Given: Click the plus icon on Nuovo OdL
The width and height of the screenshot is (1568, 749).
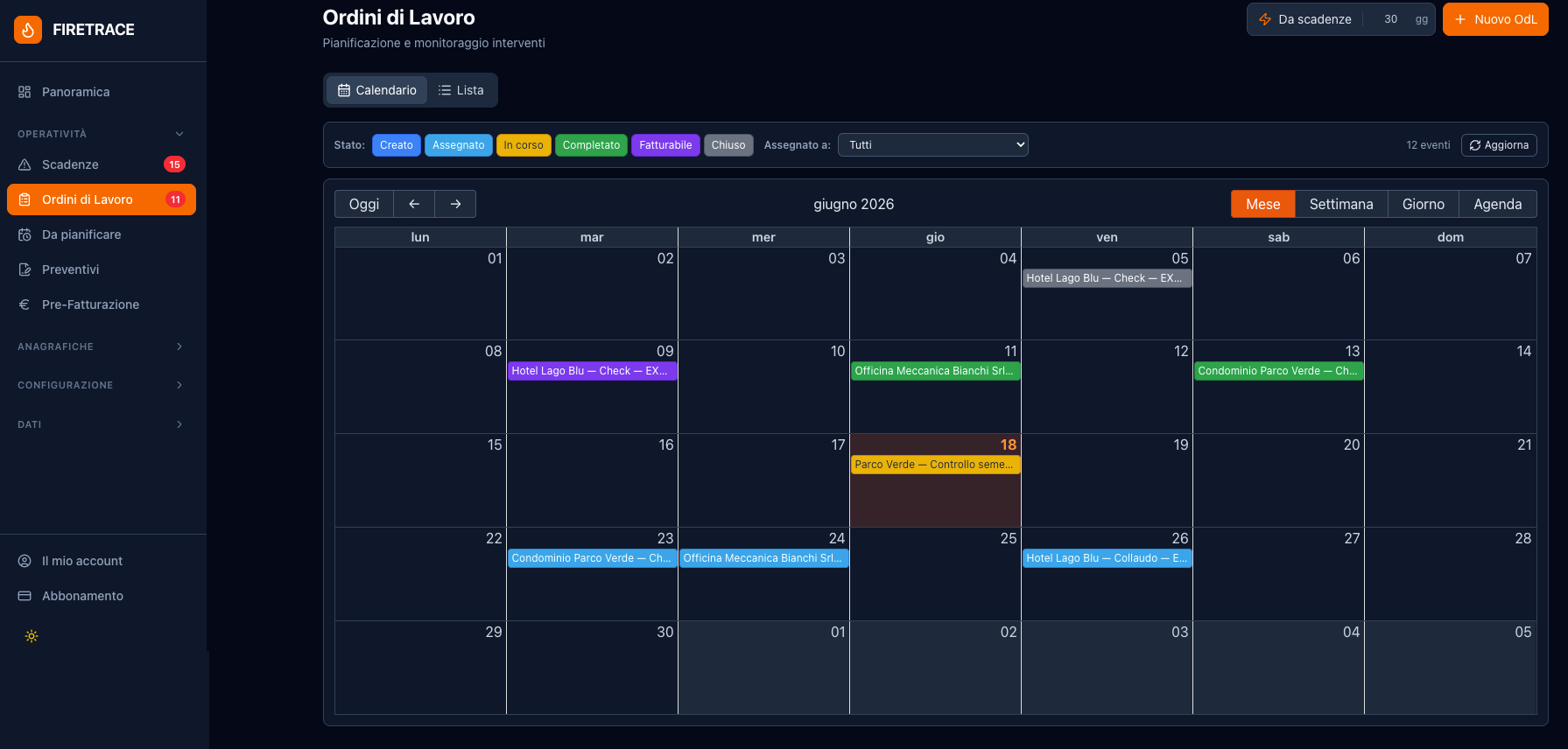Looking at the screenshot, I should click(1460, 19).
